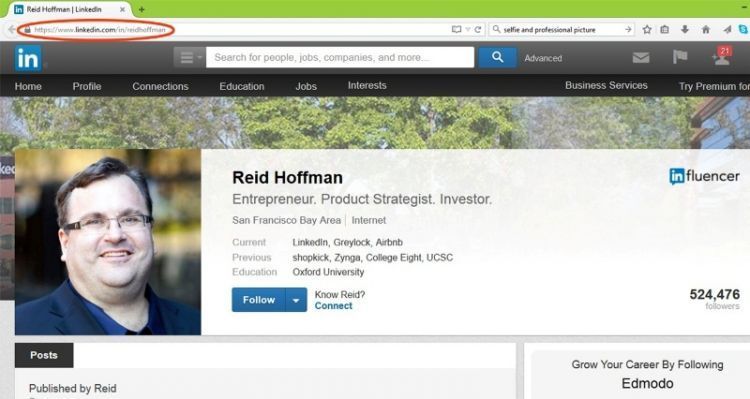750x399 pixels.
Task: Open the URL history dropdown arrow
Action: (x=468, y=30)
